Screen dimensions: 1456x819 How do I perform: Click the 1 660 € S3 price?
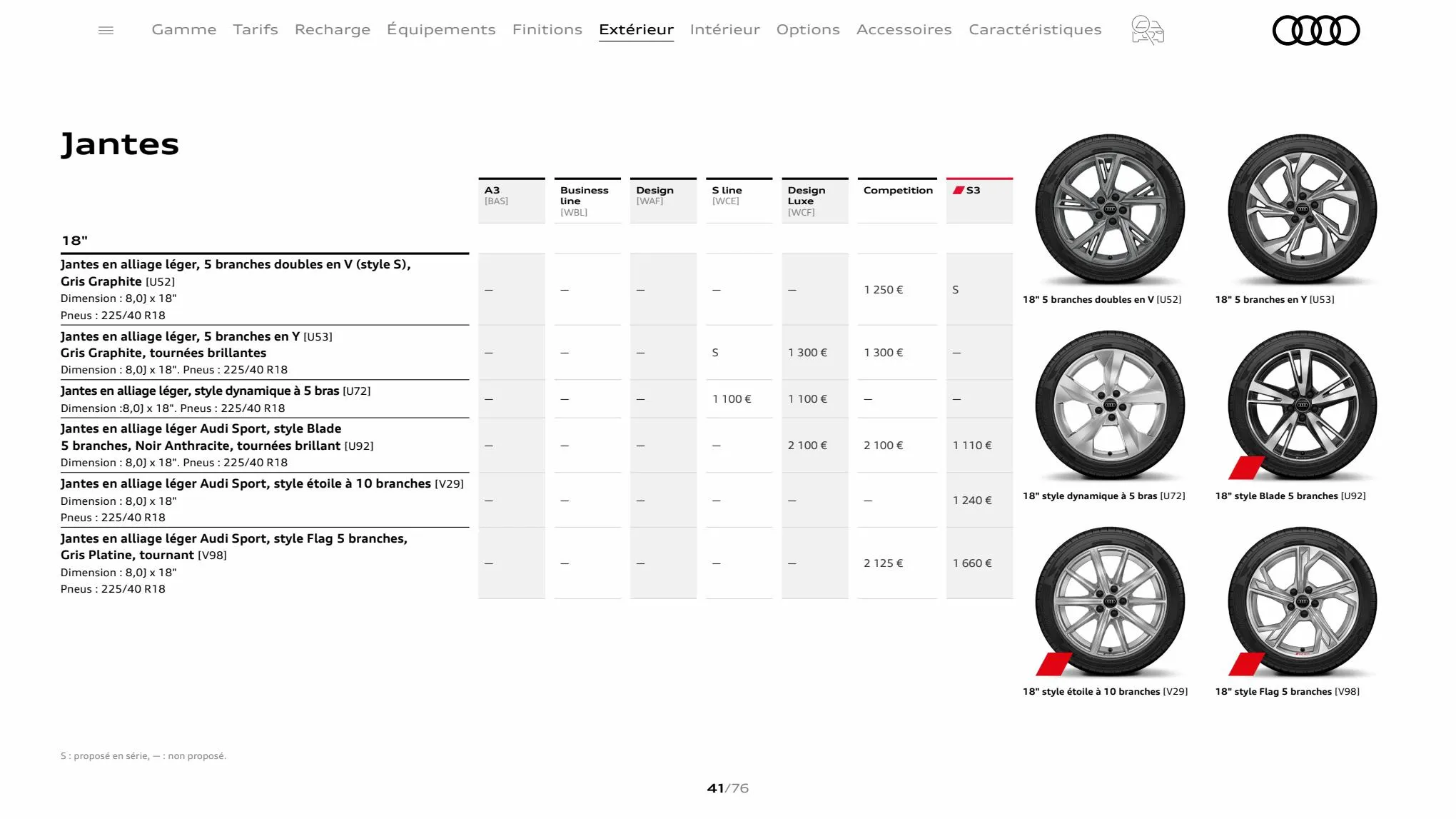pos(972,563)
